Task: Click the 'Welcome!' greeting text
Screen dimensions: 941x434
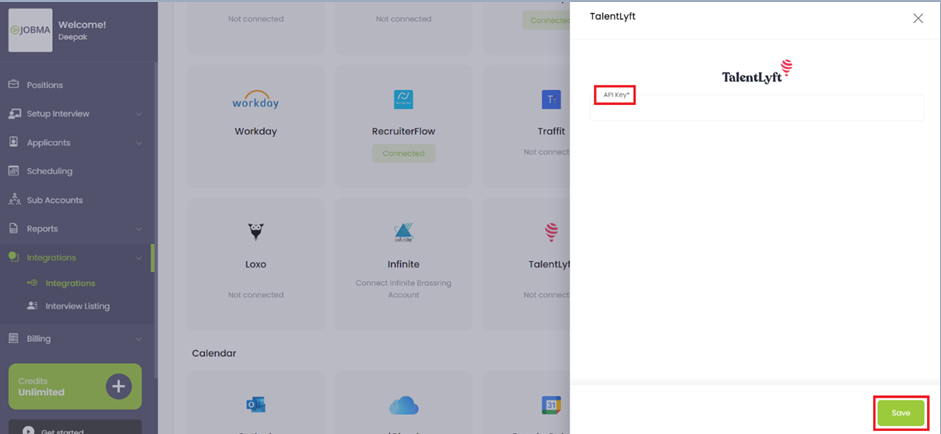Action: [x=82, y=25]
